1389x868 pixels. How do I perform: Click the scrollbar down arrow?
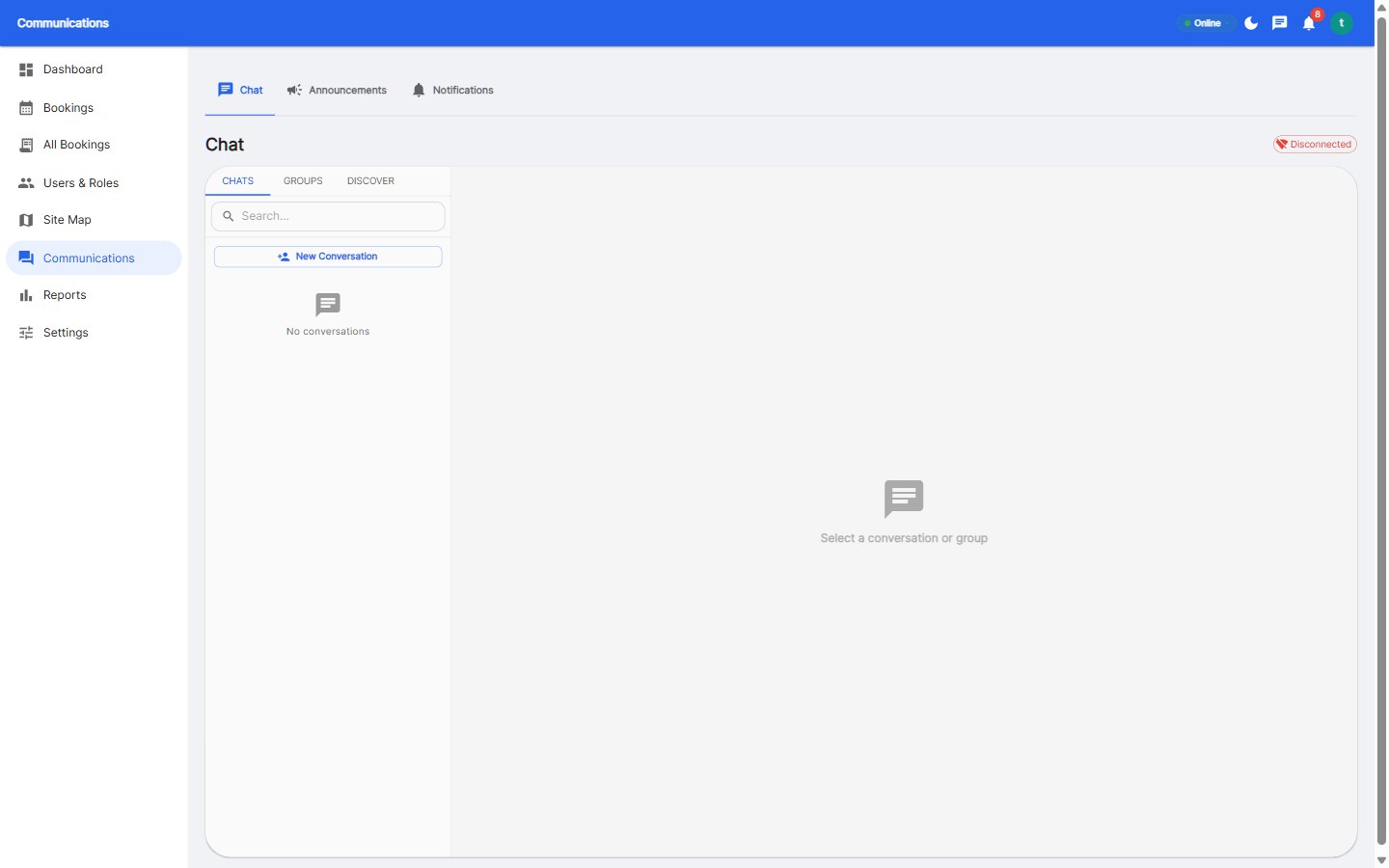click(1381, 860)
